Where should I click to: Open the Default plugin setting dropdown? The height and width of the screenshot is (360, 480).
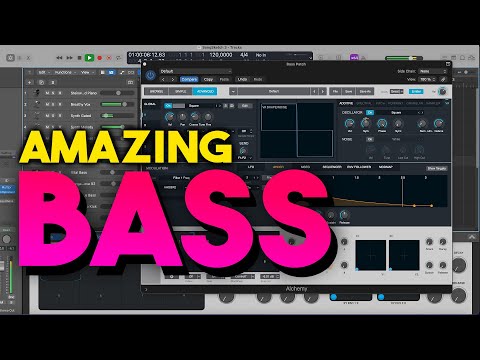pyautogui.click(x=195, y=71)
